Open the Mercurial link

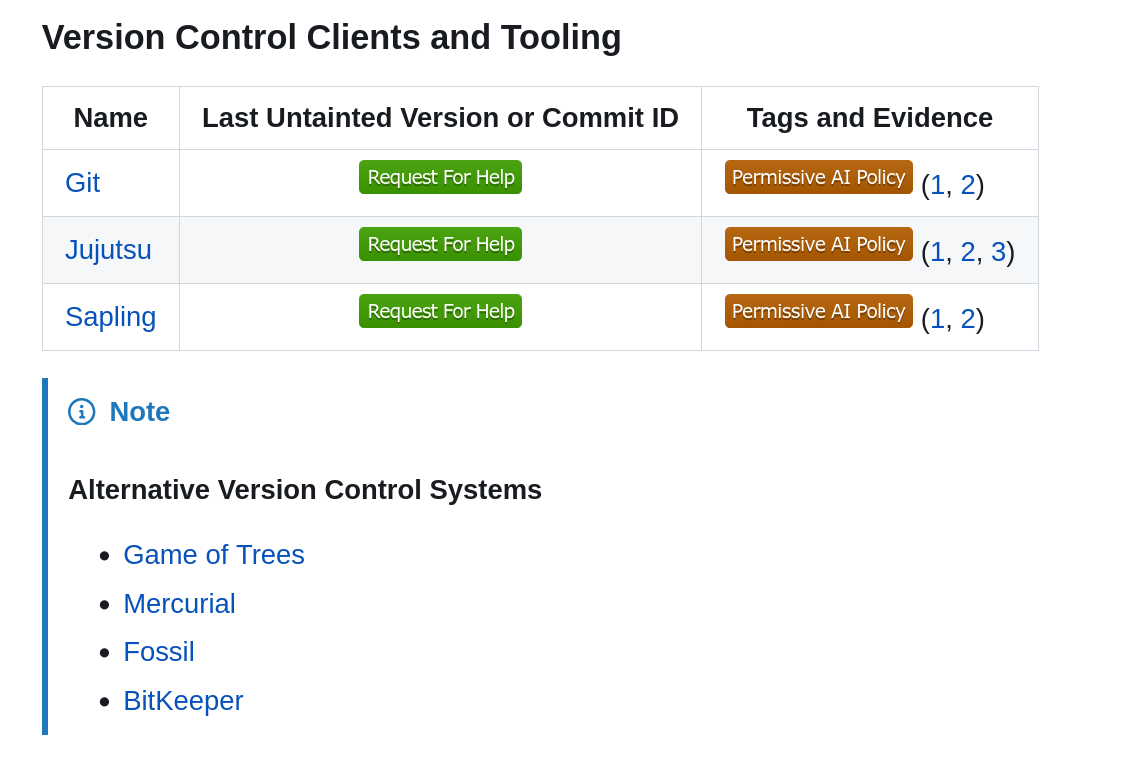coord(180,604)
